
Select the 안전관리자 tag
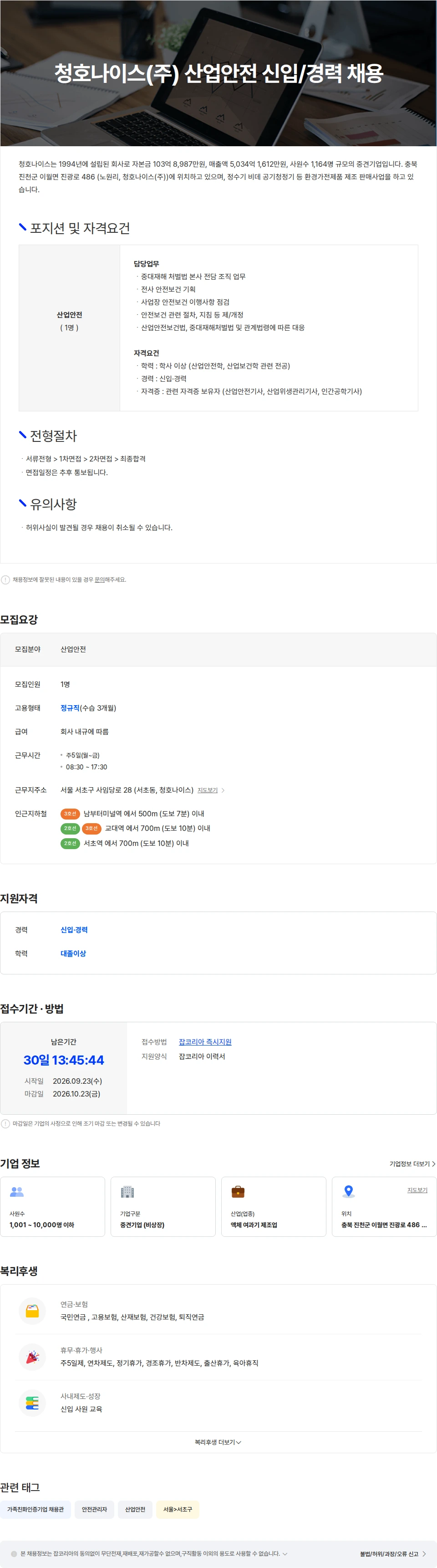[94, 1510]
